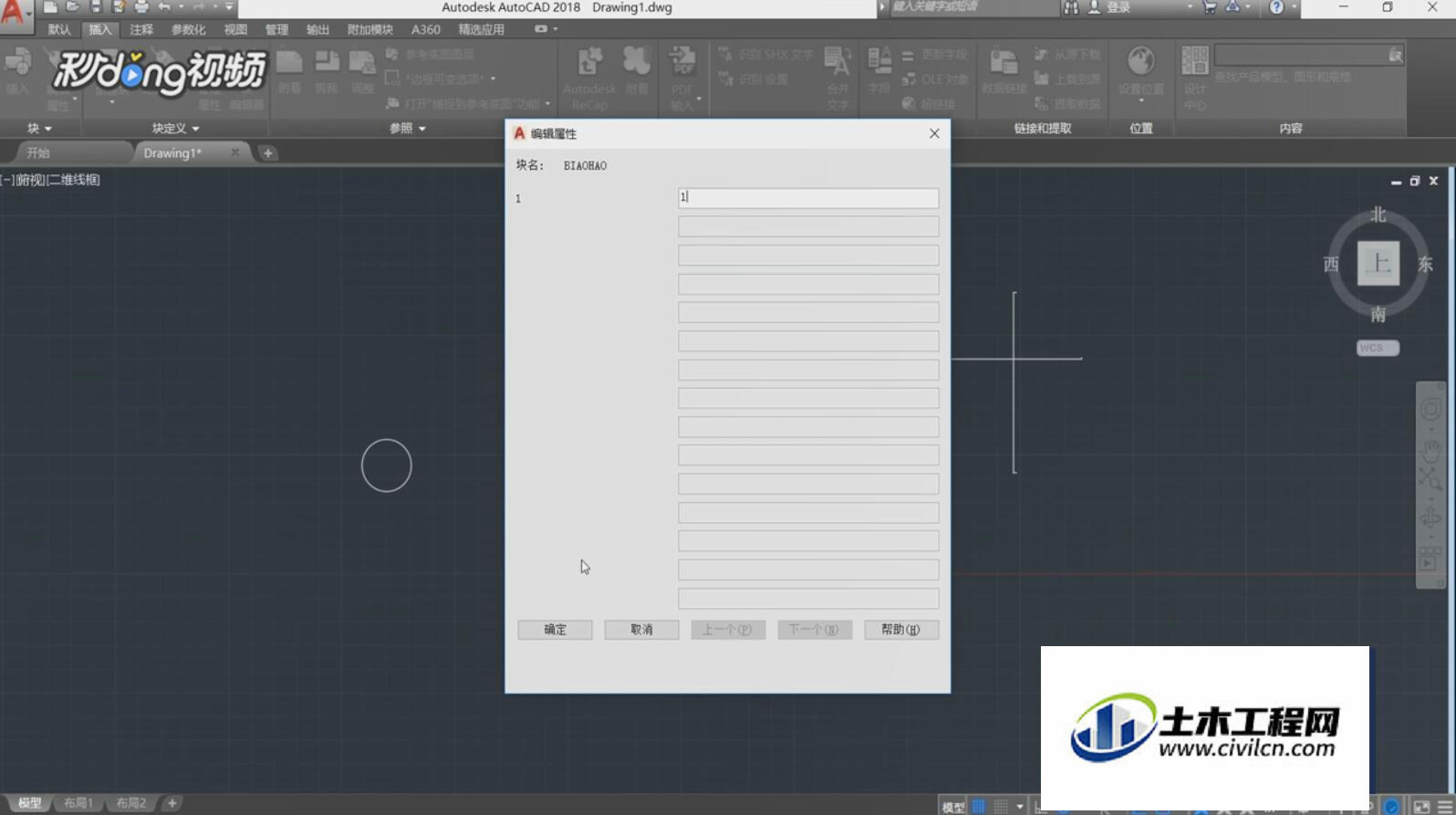Click the Save As icon in quick access toolbar
This screenshot has height=815, width=1456.
point(119,7)
